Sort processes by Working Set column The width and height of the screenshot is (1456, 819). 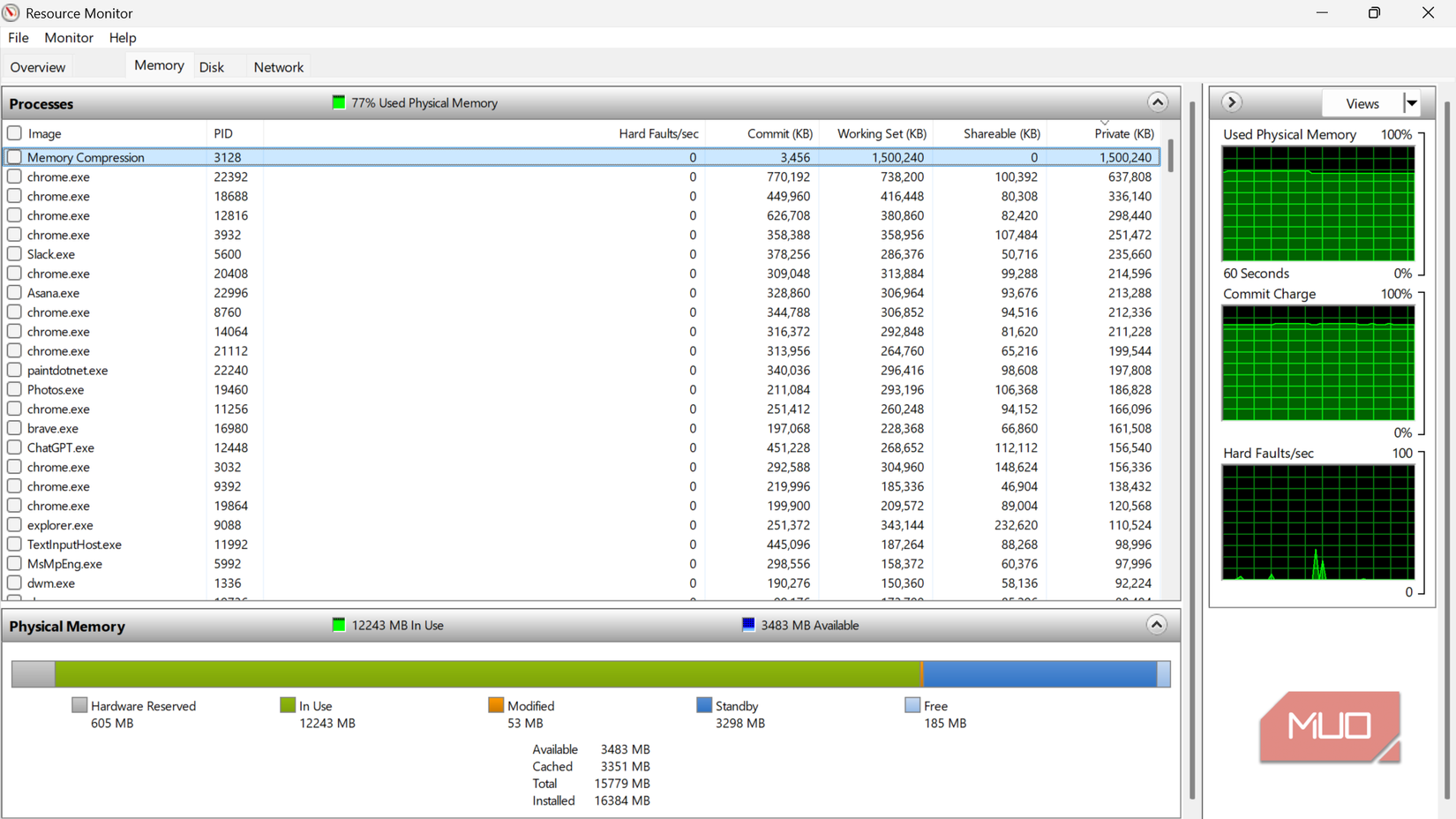pyautogui.click(x=881, y=133)
